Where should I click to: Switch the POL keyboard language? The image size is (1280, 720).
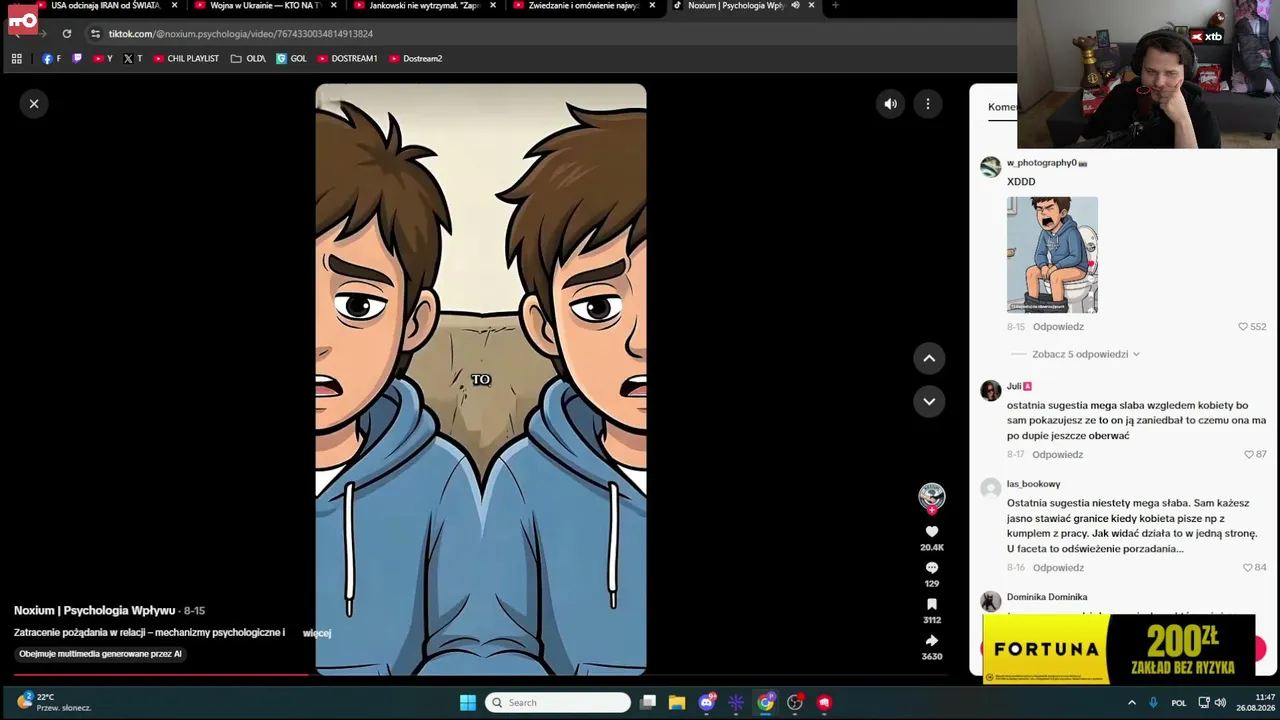[1179, 703]
